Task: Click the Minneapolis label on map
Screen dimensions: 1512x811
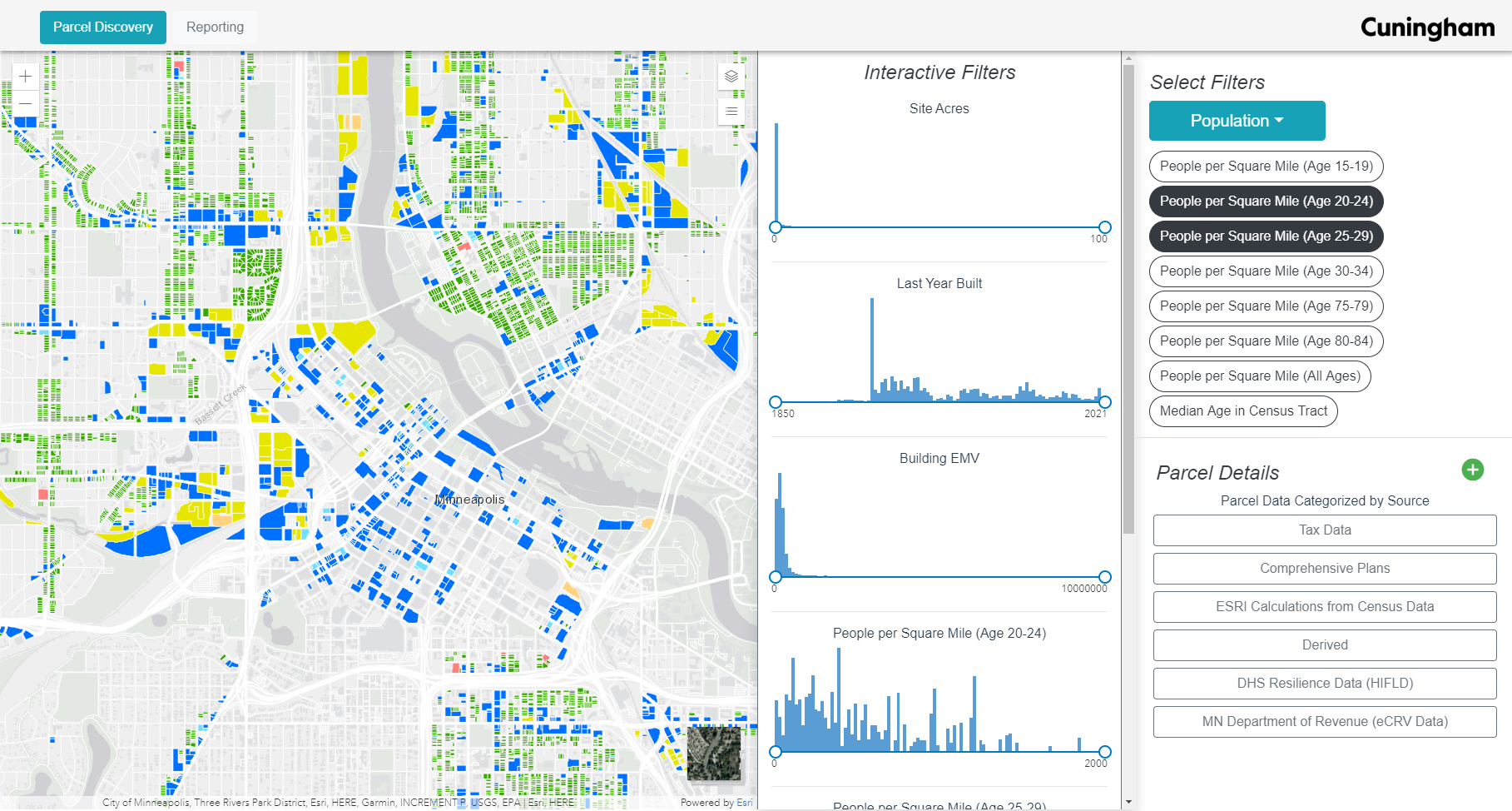Action: click(470, 500)
